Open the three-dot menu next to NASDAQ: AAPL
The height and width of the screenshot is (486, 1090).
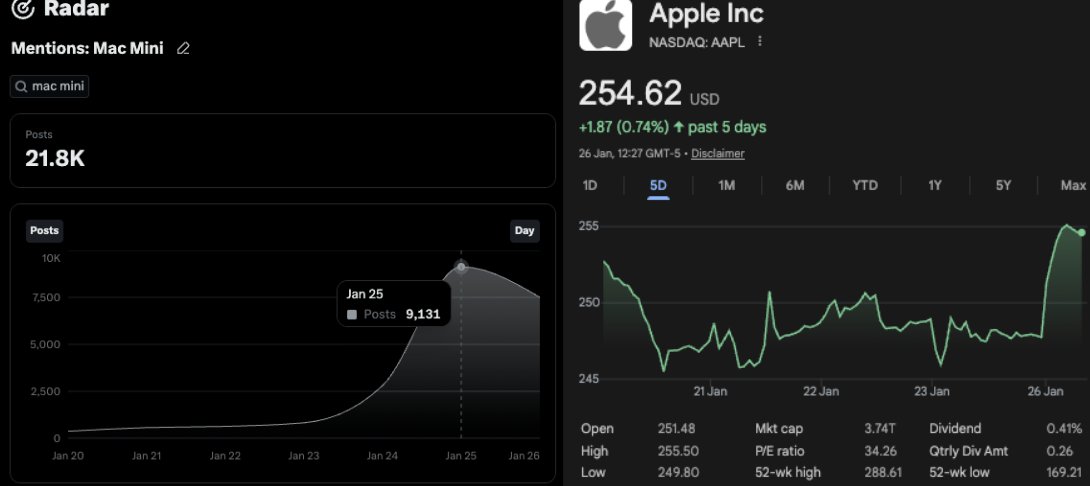760,41
